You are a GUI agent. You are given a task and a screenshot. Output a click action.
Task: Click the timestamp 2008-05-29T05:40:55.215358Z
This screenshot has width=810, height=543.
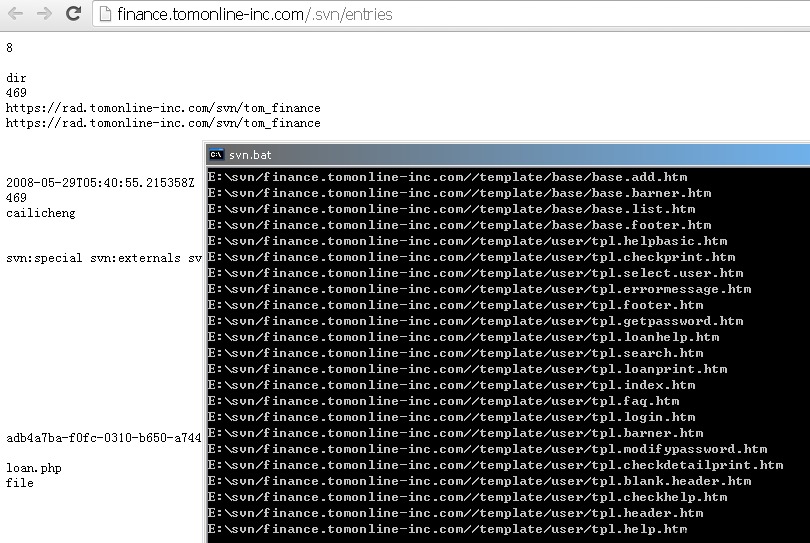click(x=100, y=182)
